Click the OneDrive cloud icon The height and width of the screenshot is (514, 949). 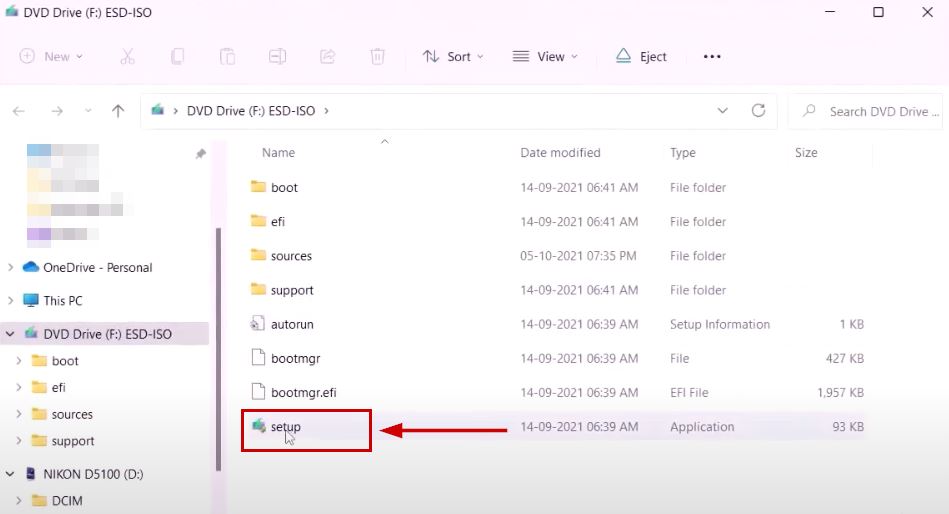pos(31,267)
